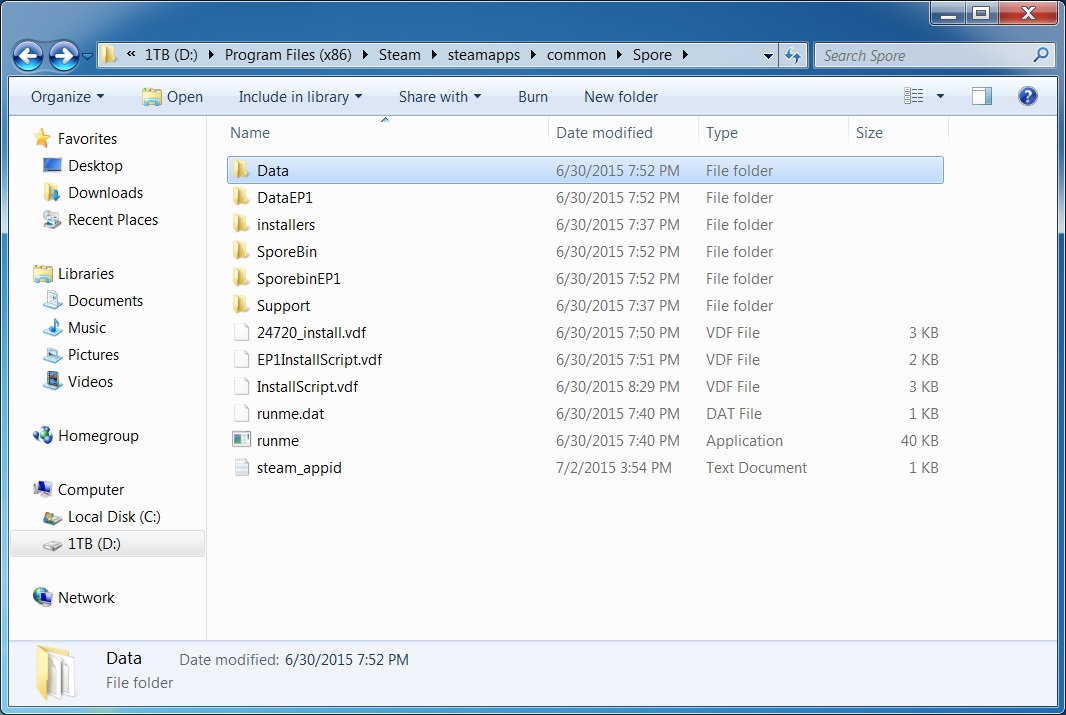The image size is (1066, 715).
Task: Expand the address bar history dropdown
Action: click(768, 56)
